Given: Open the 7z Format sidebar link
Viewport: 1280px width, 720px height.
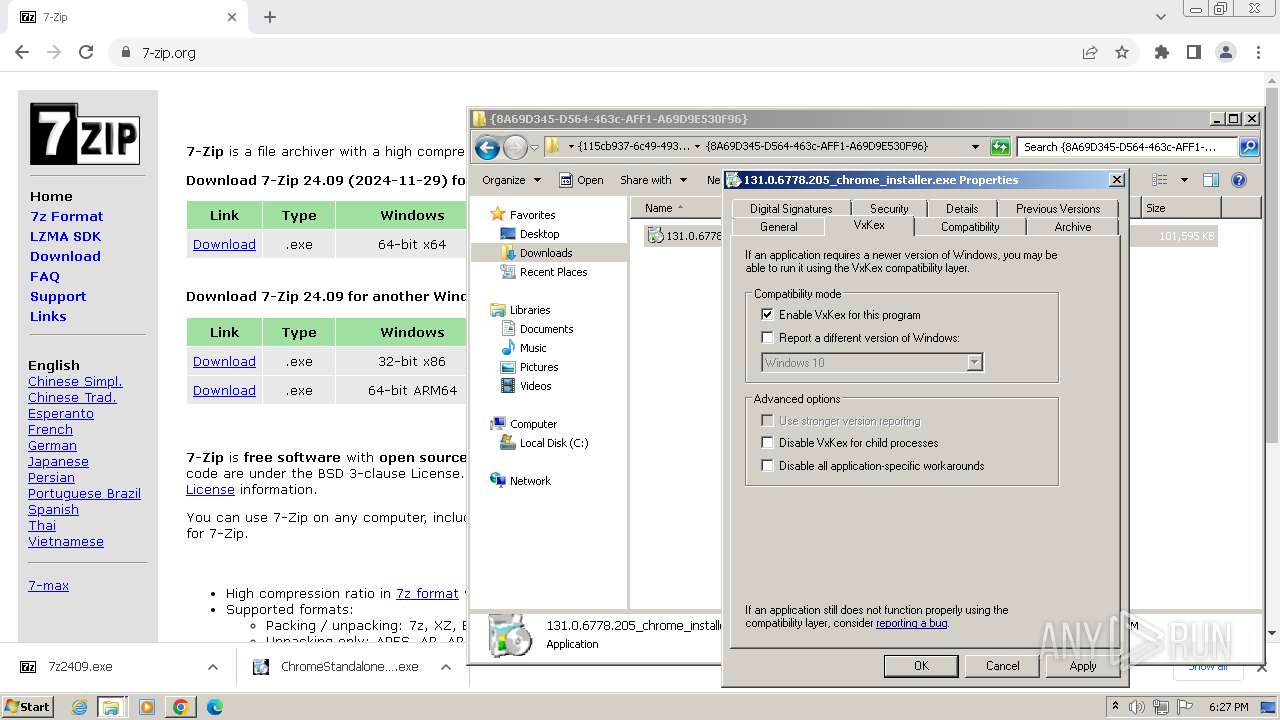Looking at the screenshot, I should [x=66, y=216].
